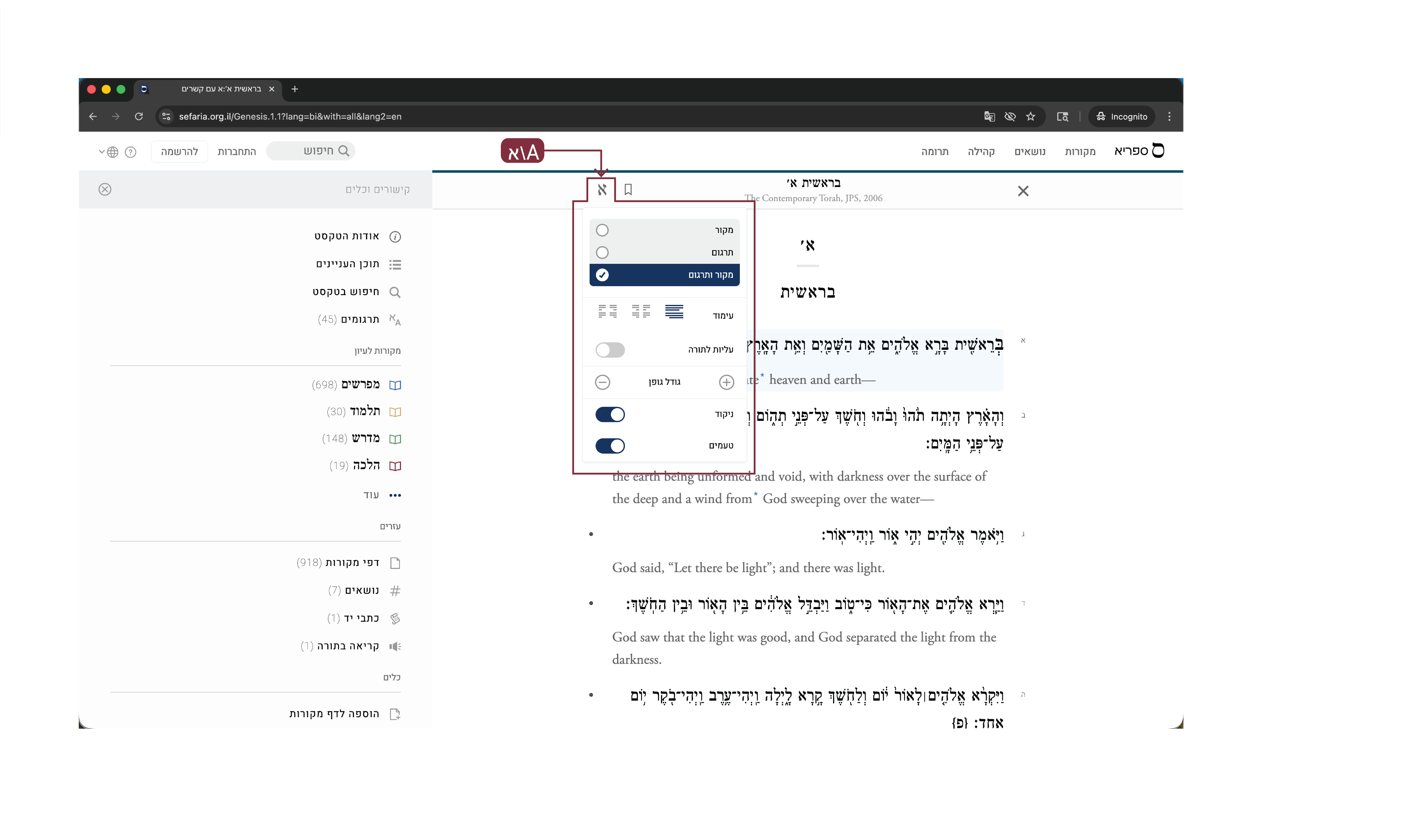Increase font size with plus icon

726,382
